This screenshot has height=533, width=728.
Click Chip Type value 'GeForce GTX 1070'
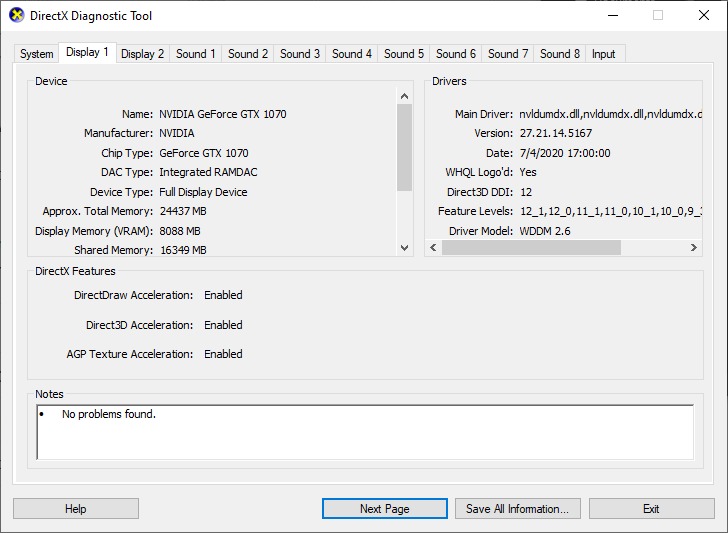click(204, 153)
